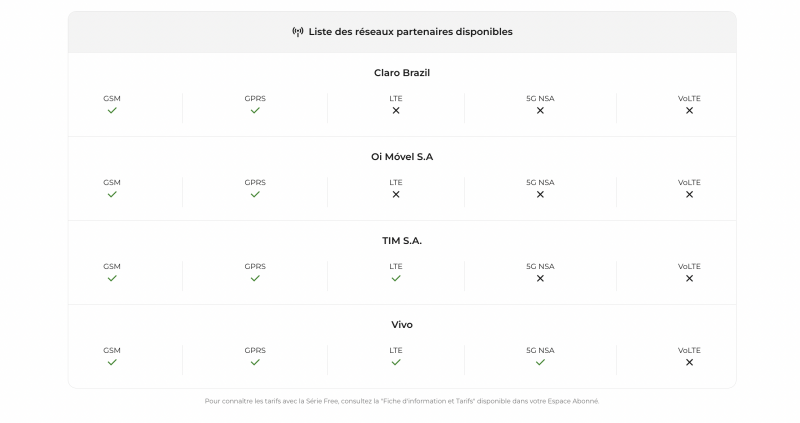Click the GSM checkmark under Claro Brazil
The width and height of the screenshot is (800, 423).
(112, 110)
